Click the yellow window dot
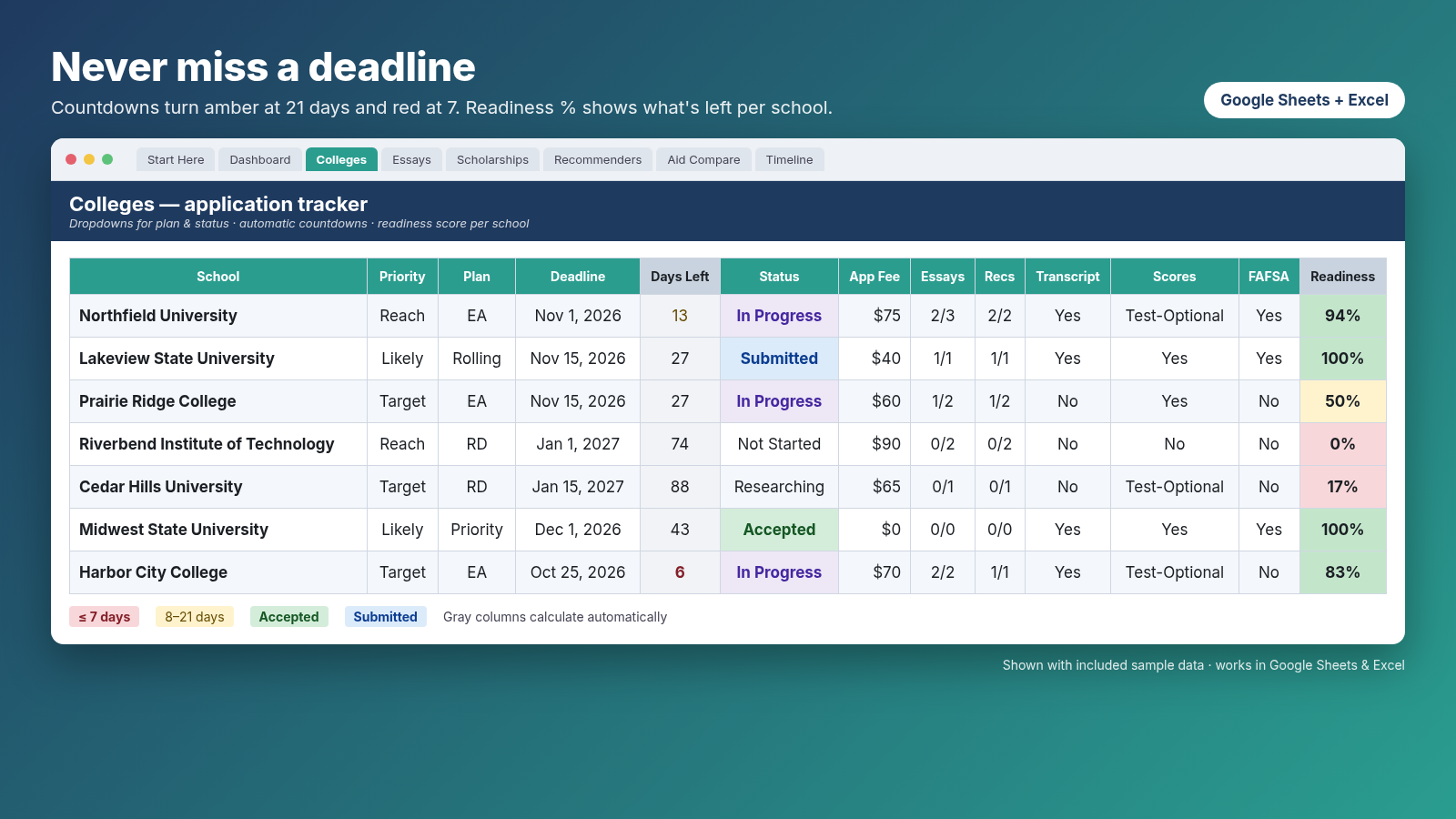1456x819 pixels. tap(89, 159)
